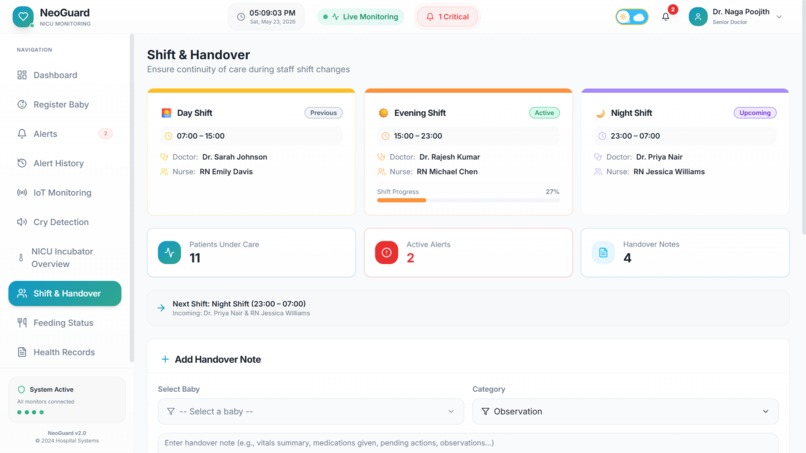Open the Category Observation dropdown
The height and width of the screenshot is (453, 806).
coord(625,411)
